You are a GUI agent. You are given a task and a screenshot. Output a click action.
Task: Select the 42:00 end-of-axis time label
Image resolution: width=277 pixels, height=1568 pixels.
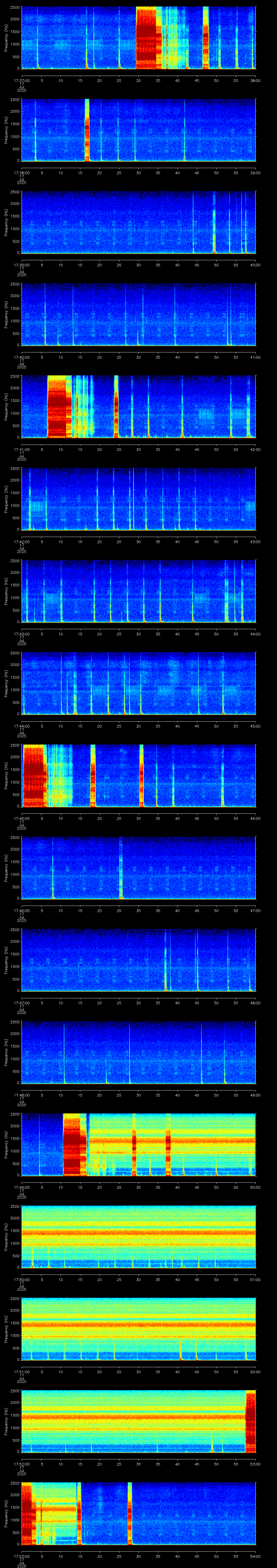pyautogui.click(x=255, y=449)
